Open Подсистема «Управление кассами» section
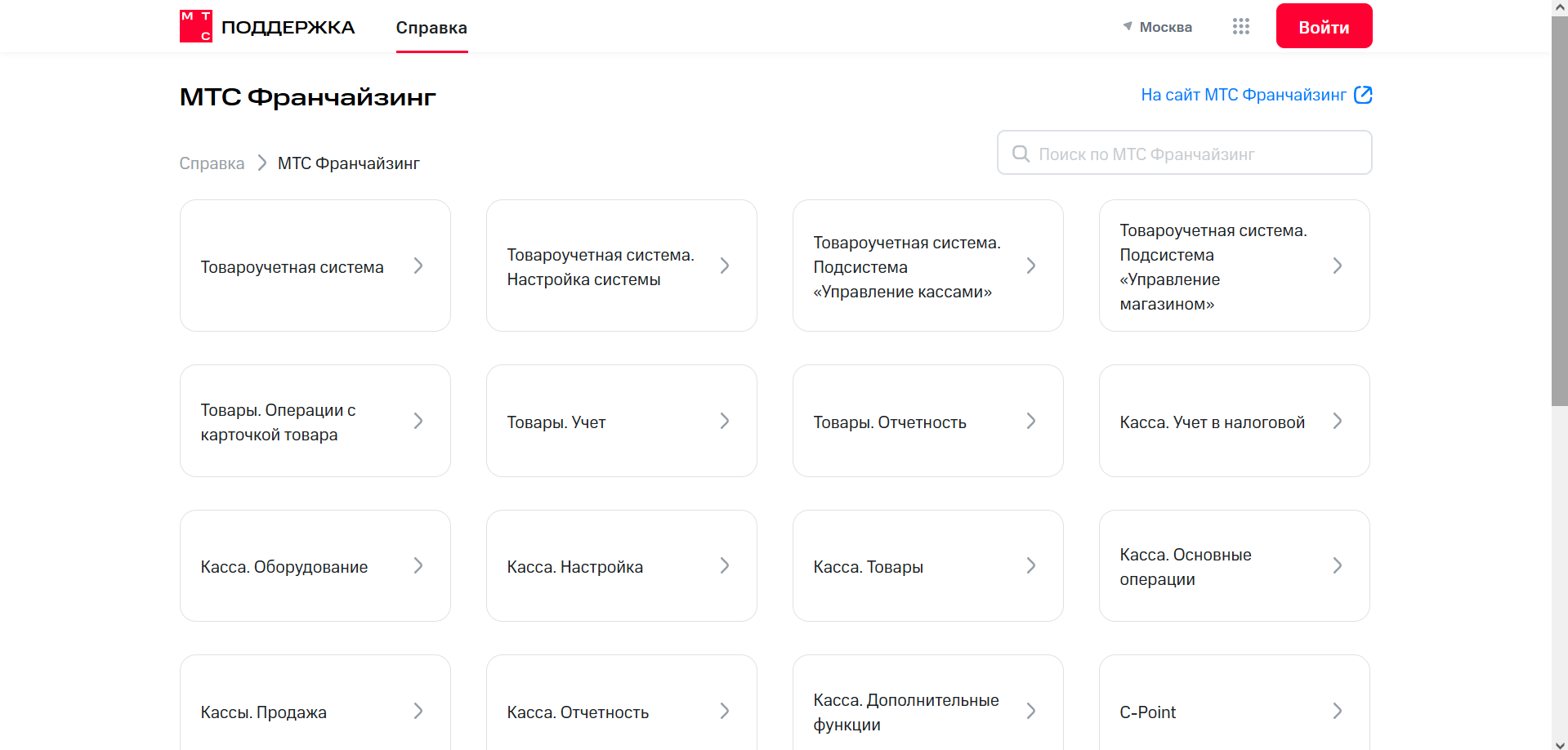1568x750 pixels. point(928,266)
